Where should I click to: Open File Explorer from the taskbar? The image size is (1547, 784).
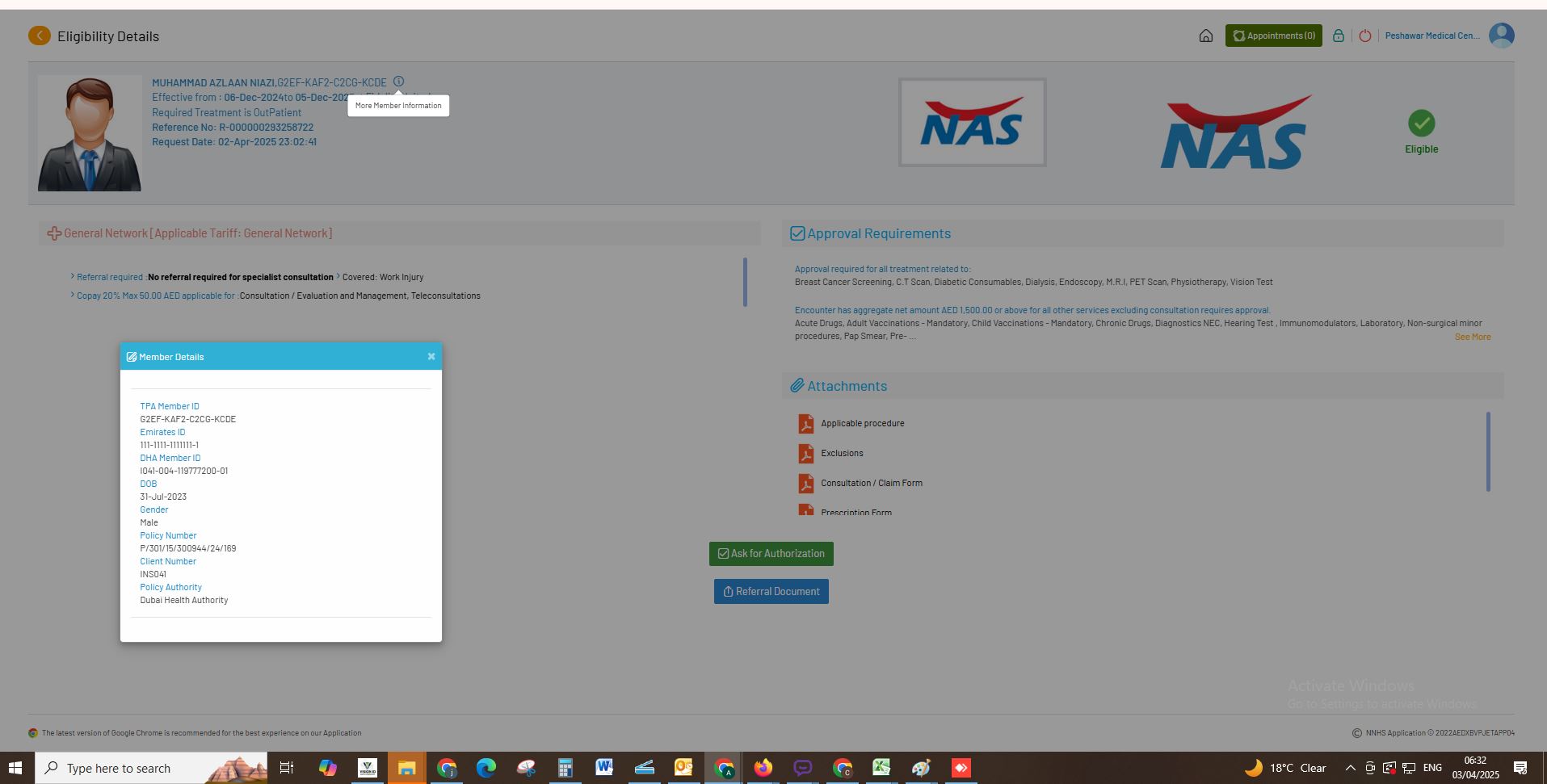[406, 768]
